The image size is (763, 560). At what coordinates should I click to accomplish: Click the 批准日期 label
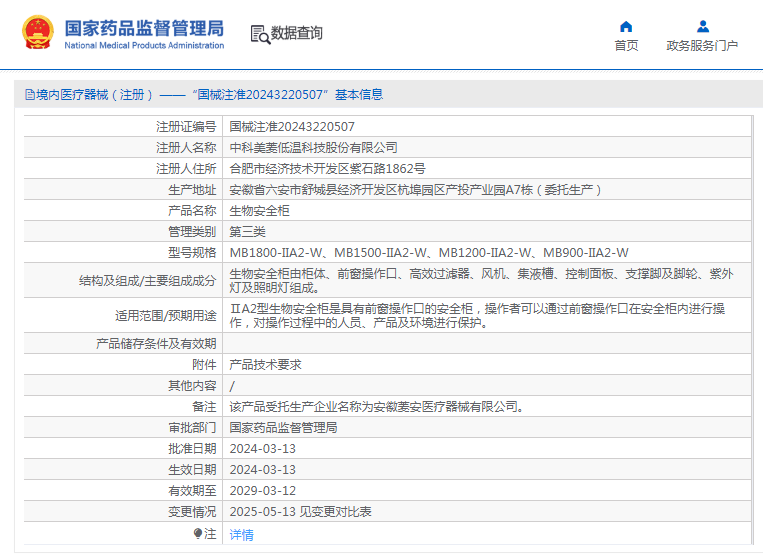pyautogui.click(x=192, y=449)
